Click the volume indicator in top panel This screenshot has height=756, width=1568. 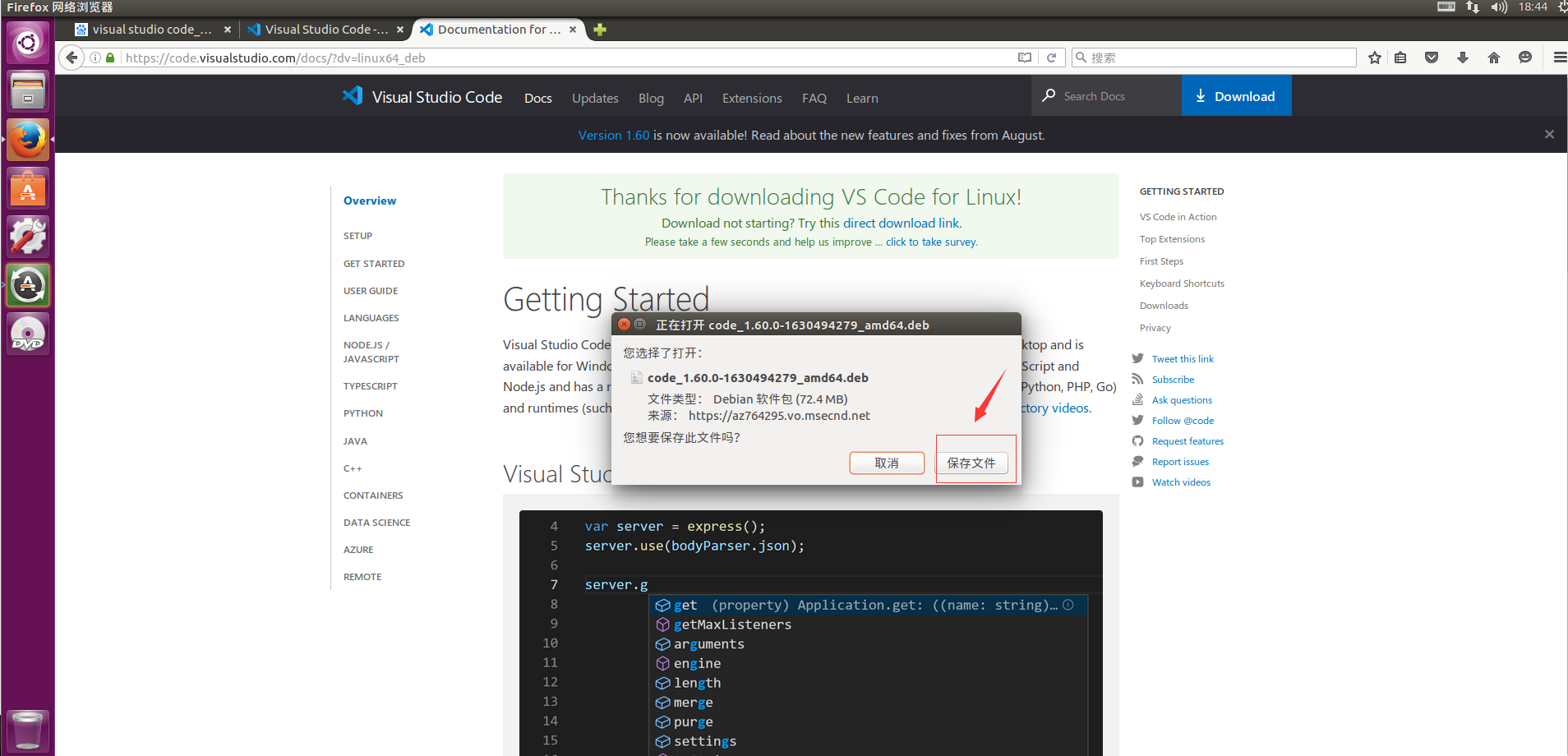pyautogui.click(x=1499, y=7)
